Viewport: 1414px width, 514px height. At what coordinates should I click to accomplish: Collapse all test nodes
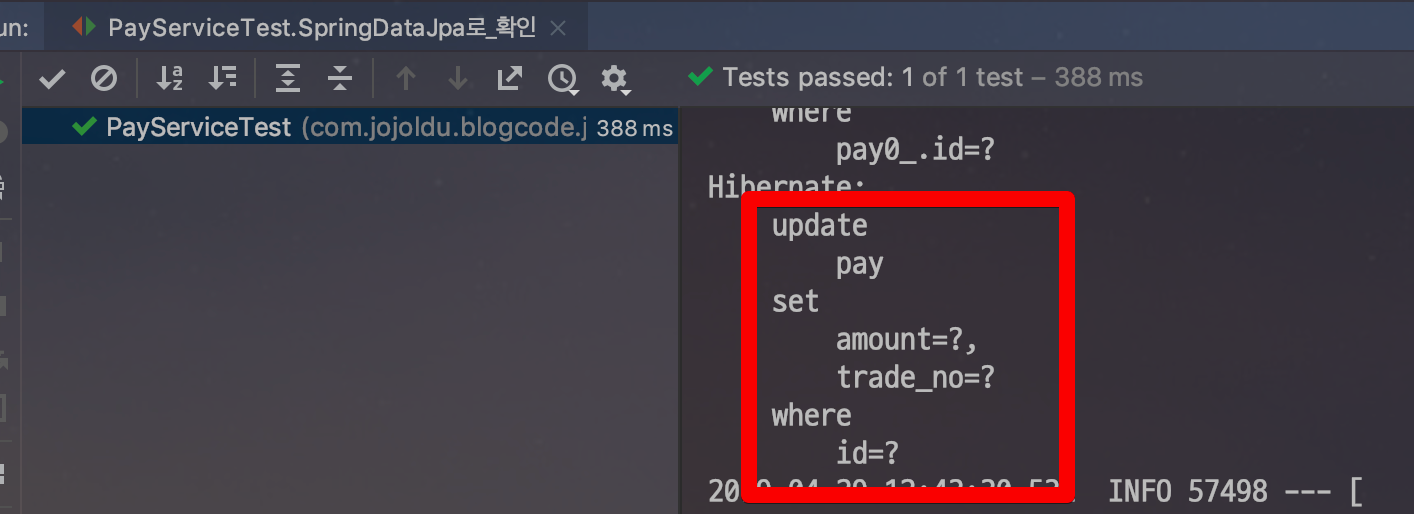(340, 78)
